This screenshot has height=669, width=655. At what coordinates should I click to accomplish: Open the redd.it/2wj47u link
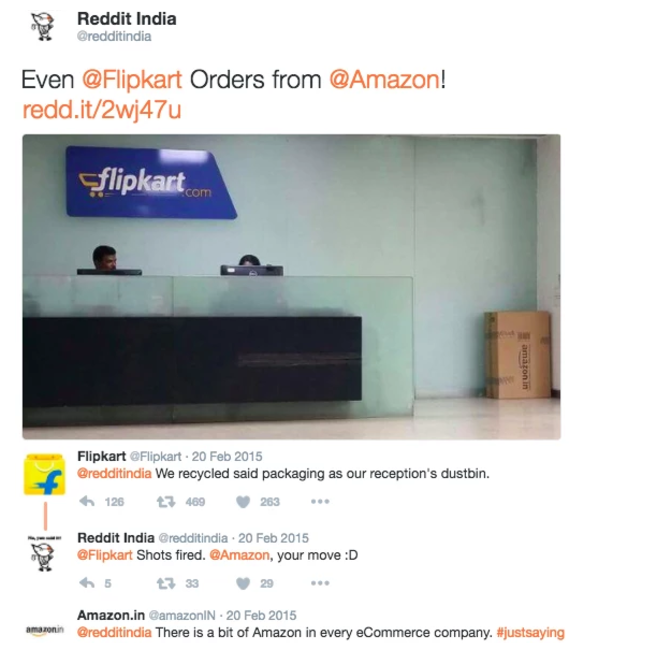tap(102, 110)
